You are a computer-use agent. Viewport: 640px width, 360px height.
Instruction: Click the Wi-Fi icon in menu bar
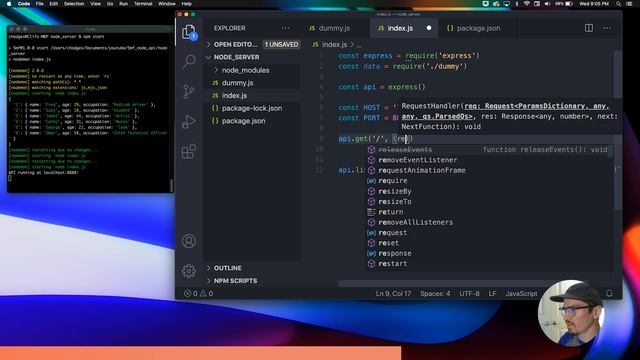(x=527, y=4)
